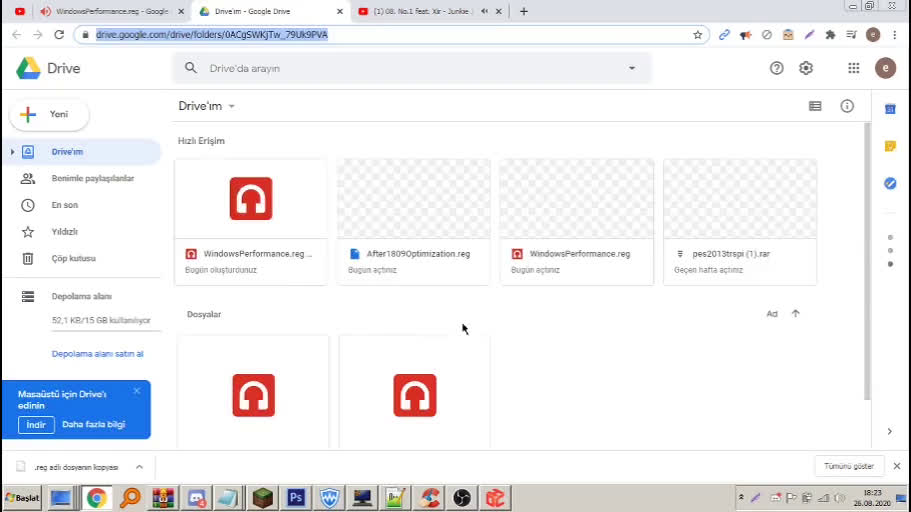Open Çöp kutusu in sidebar
The width and height of the screenshot is (911, 512).
73,258
